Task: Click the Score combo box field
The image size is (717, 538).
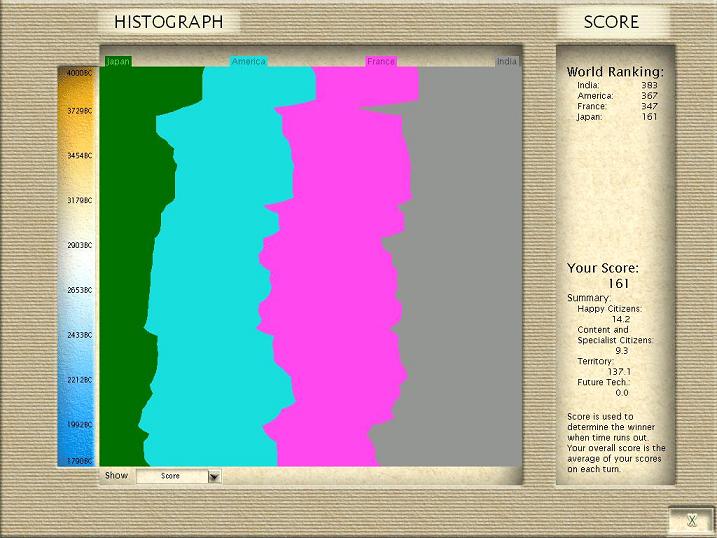Action: pyautogui.click(x=173, y=476)
